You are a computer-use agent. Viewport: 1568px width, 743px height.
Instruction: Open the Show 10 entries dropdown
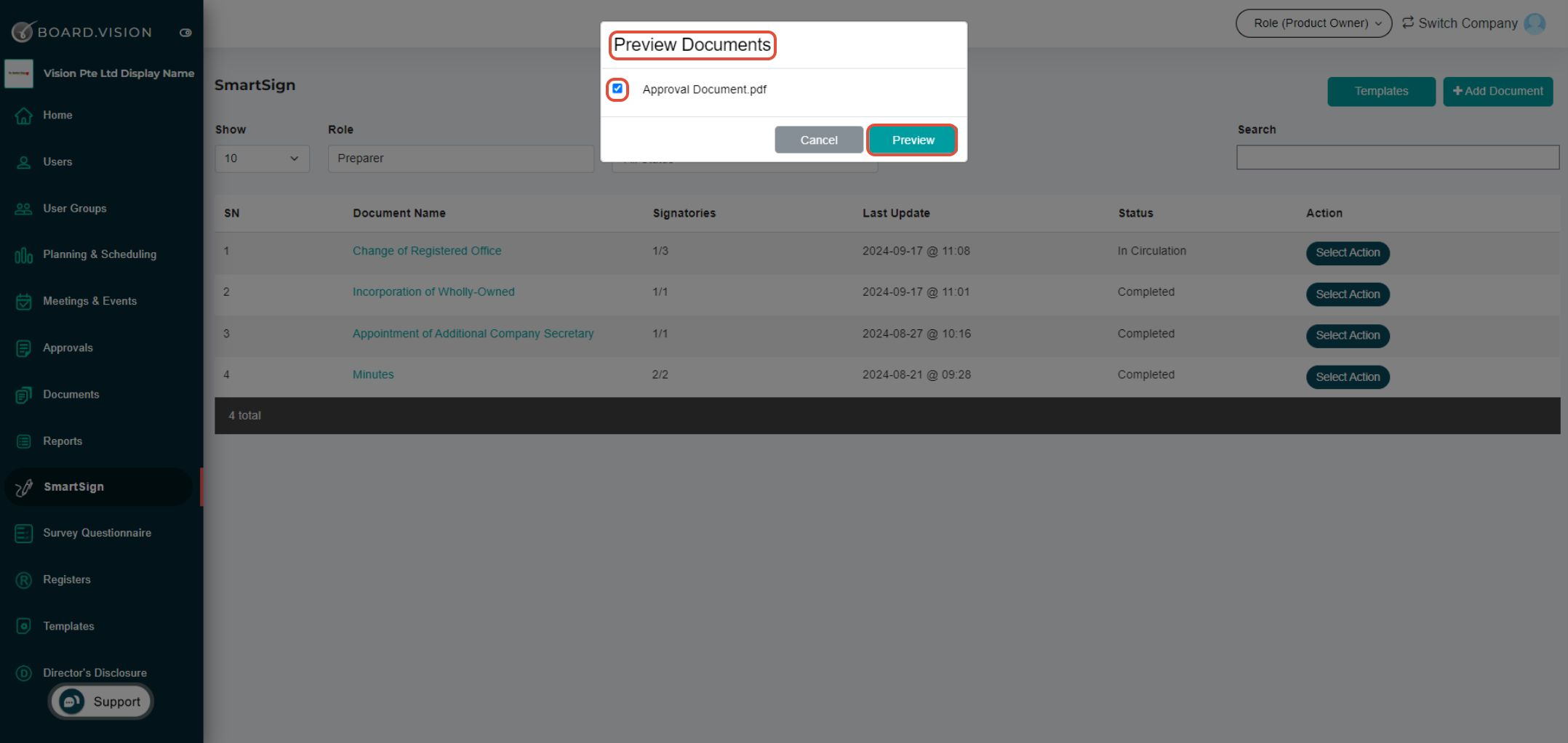click(262, 158)
